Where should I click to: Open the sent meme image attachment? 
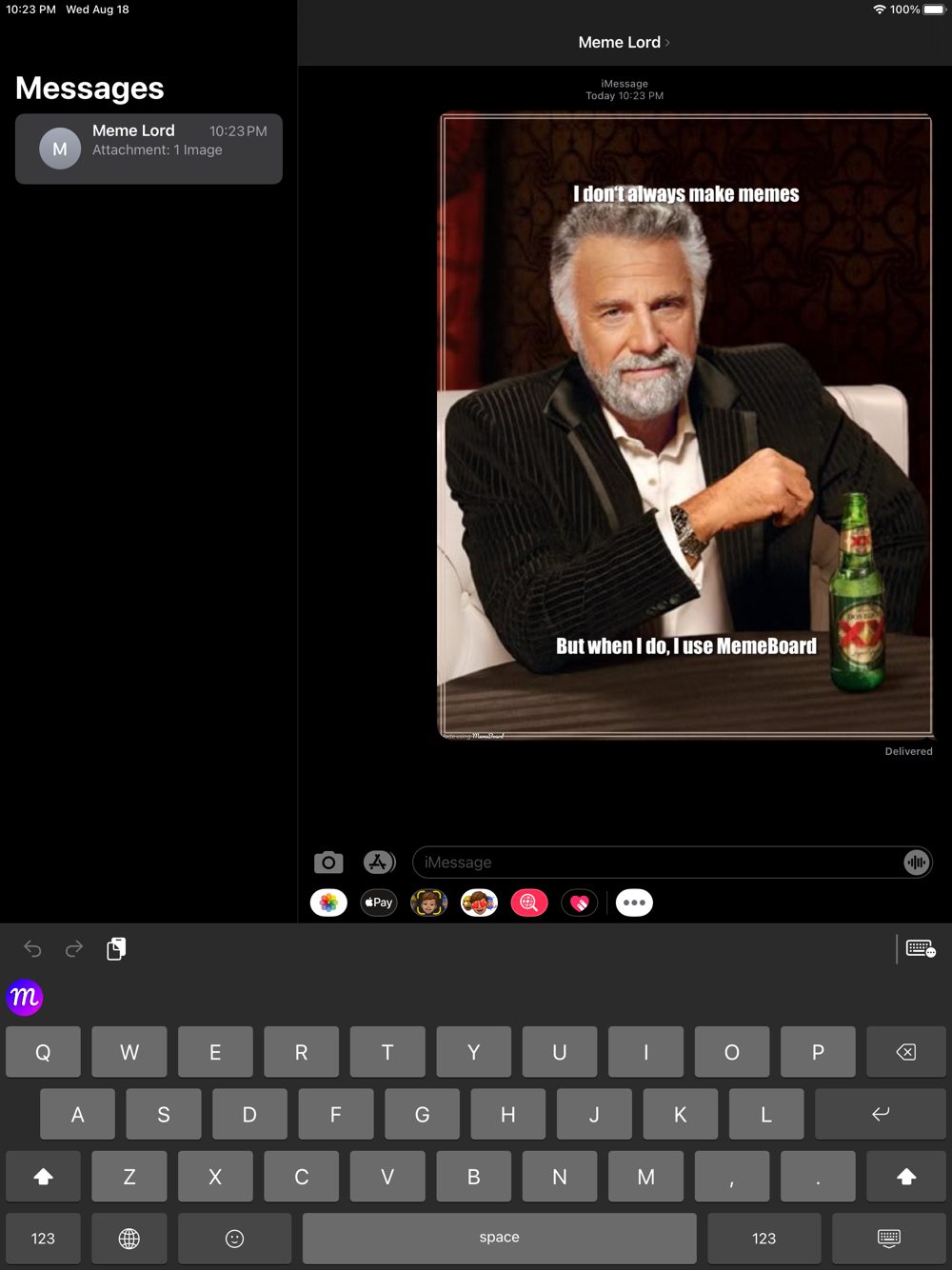coord(685,426)
